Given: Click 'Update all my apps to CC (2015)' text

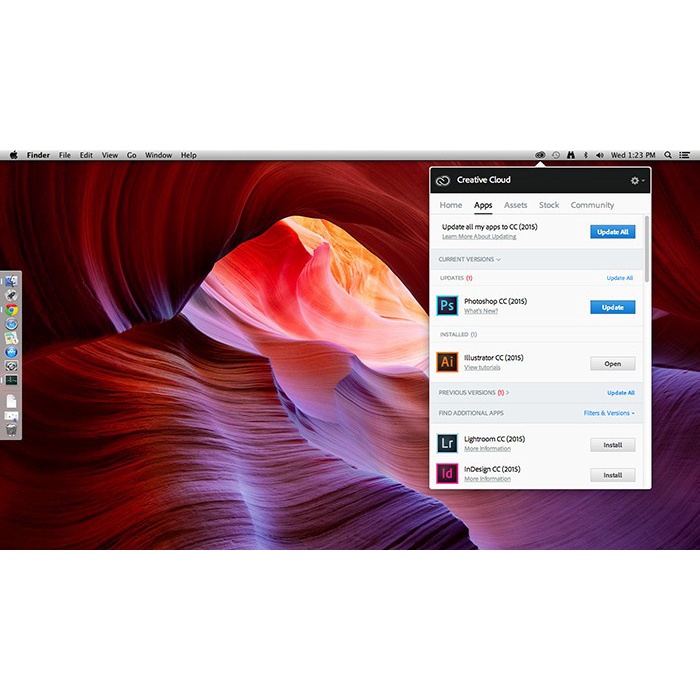Looking at the screenshot, I should [489, 227].
